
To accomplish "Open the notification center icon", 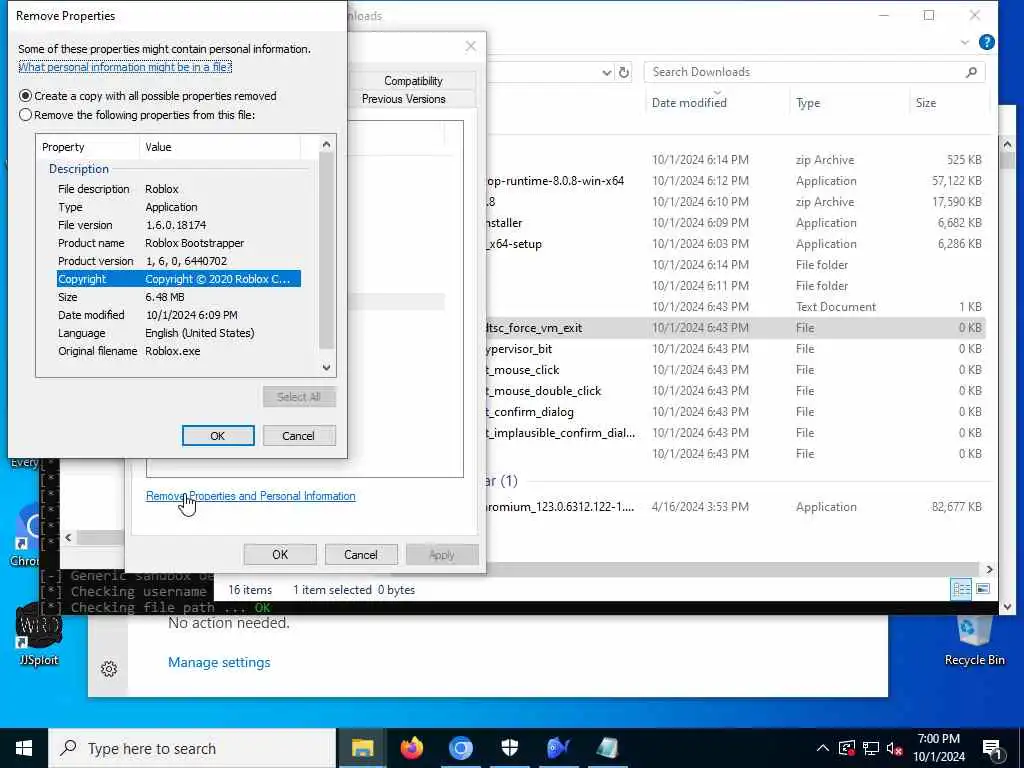I will 991,749.
